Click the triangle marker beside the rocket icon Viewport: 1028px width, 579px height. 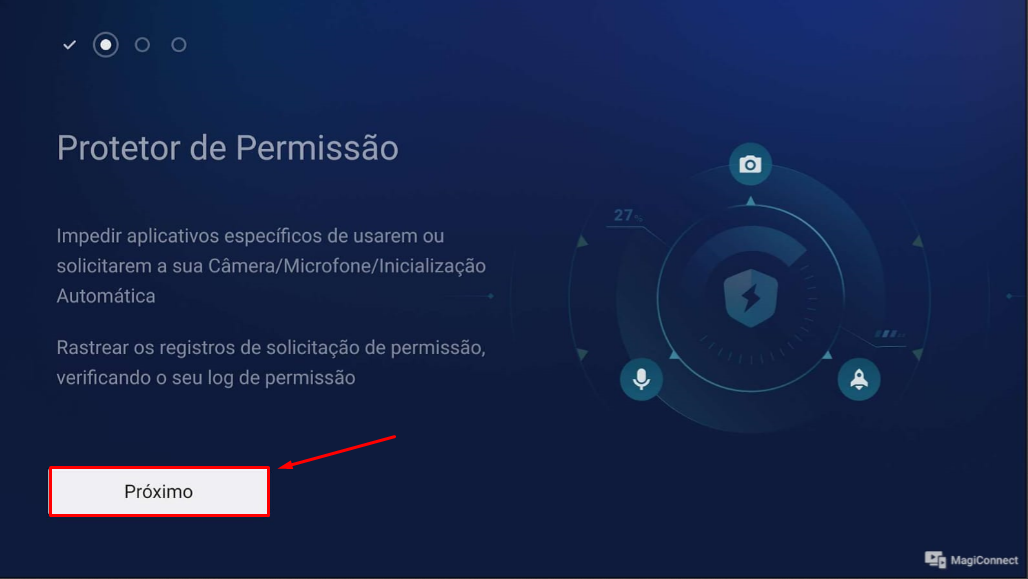point(827,354)
